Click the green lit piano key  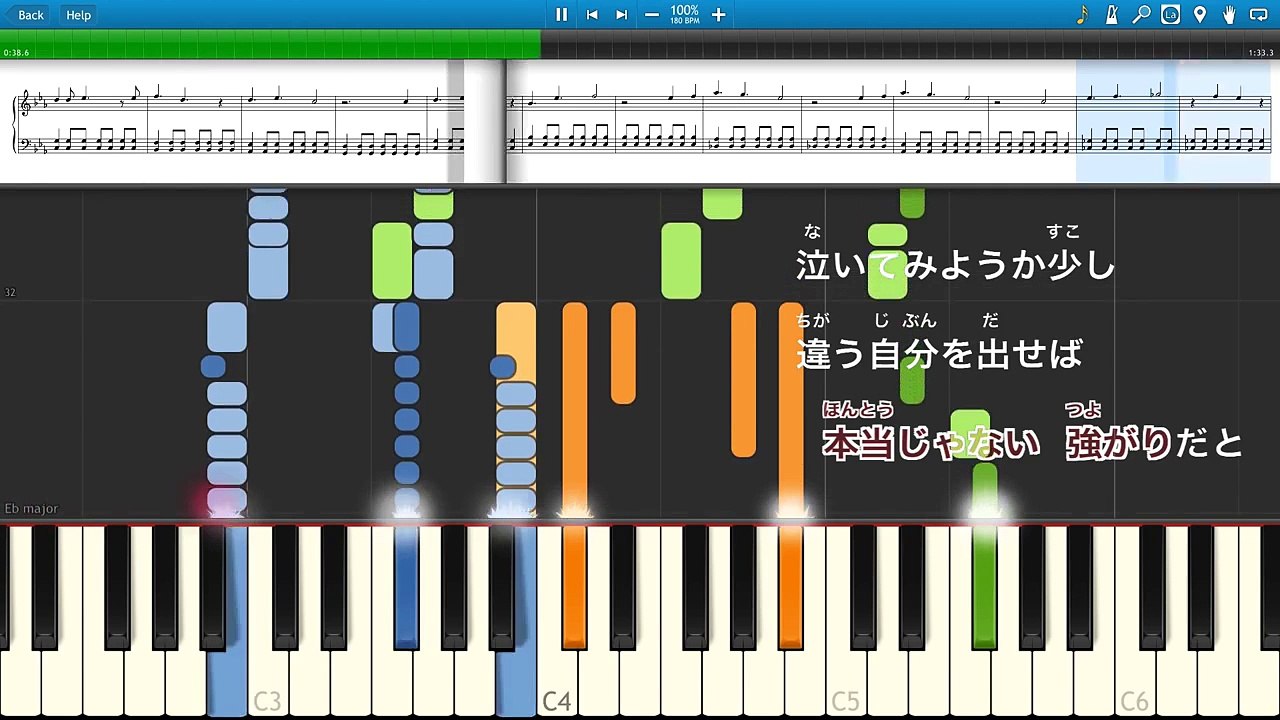click(984, 588)
